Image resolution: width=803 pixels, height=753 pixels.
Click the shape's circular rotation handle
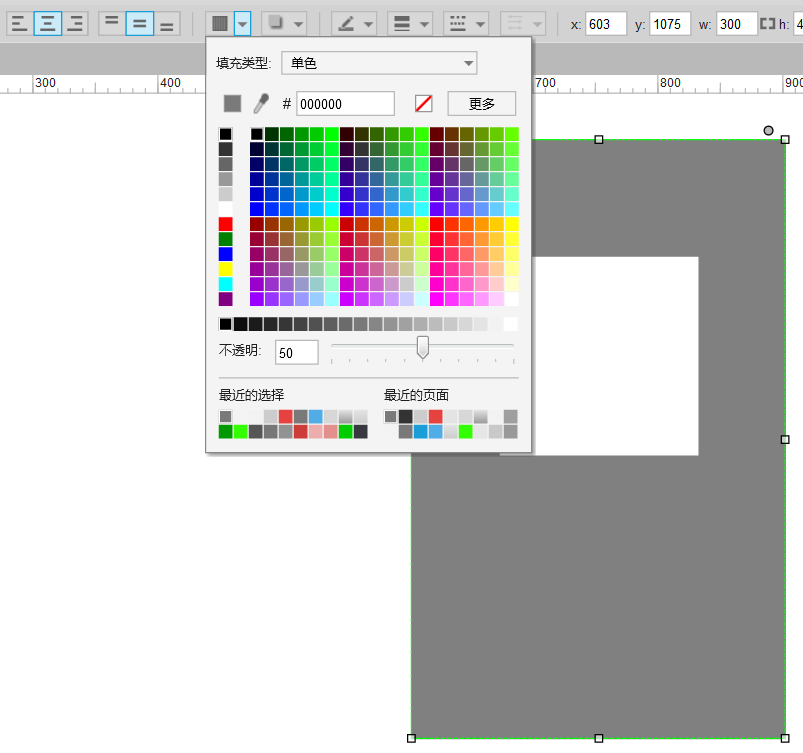pos(768,131)
